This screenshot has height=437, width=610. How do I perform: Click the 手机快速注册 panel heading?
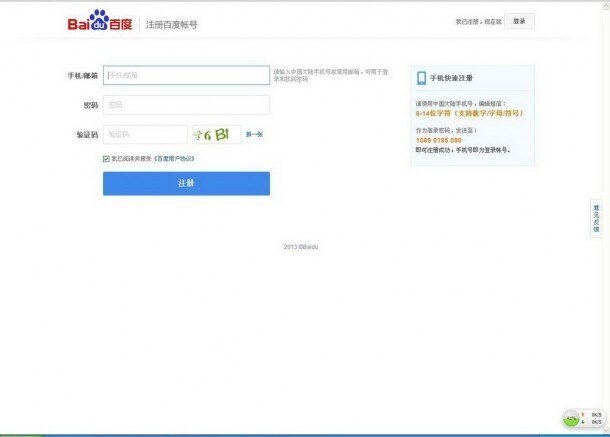tap(451, 79)
